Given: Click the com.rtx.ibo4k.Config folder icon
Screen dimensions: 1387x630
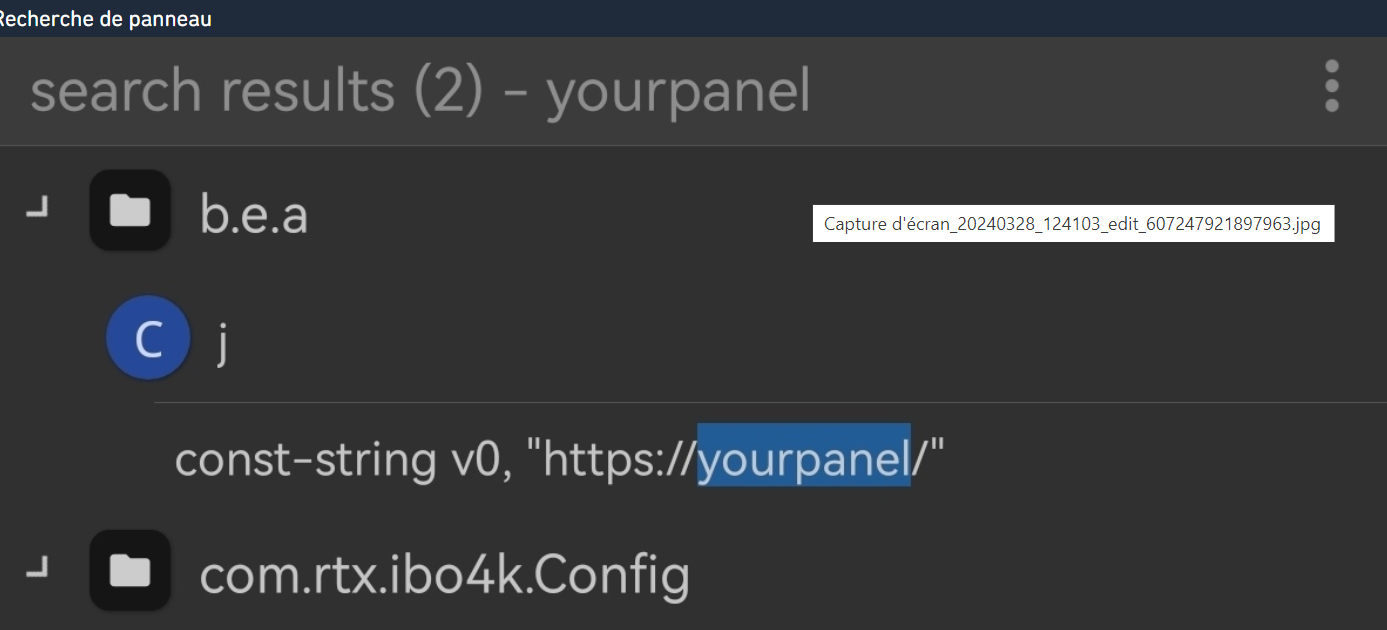Looking at the screenshot, I should tap(130, 571).
